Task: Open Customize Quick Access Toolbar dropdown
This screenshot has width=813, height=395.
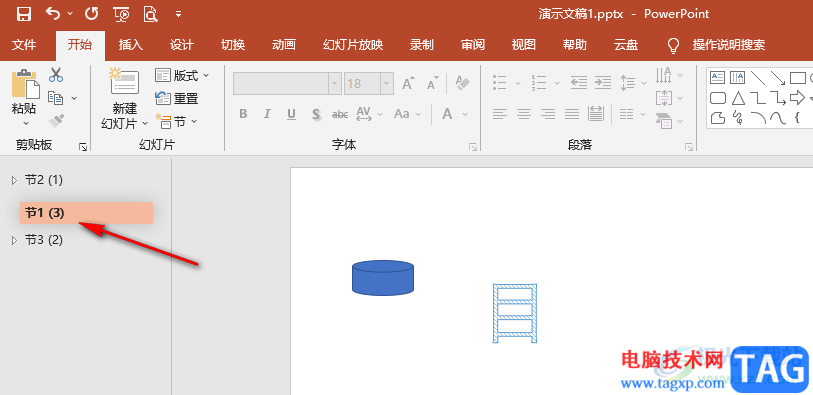Action: (178, 15)
